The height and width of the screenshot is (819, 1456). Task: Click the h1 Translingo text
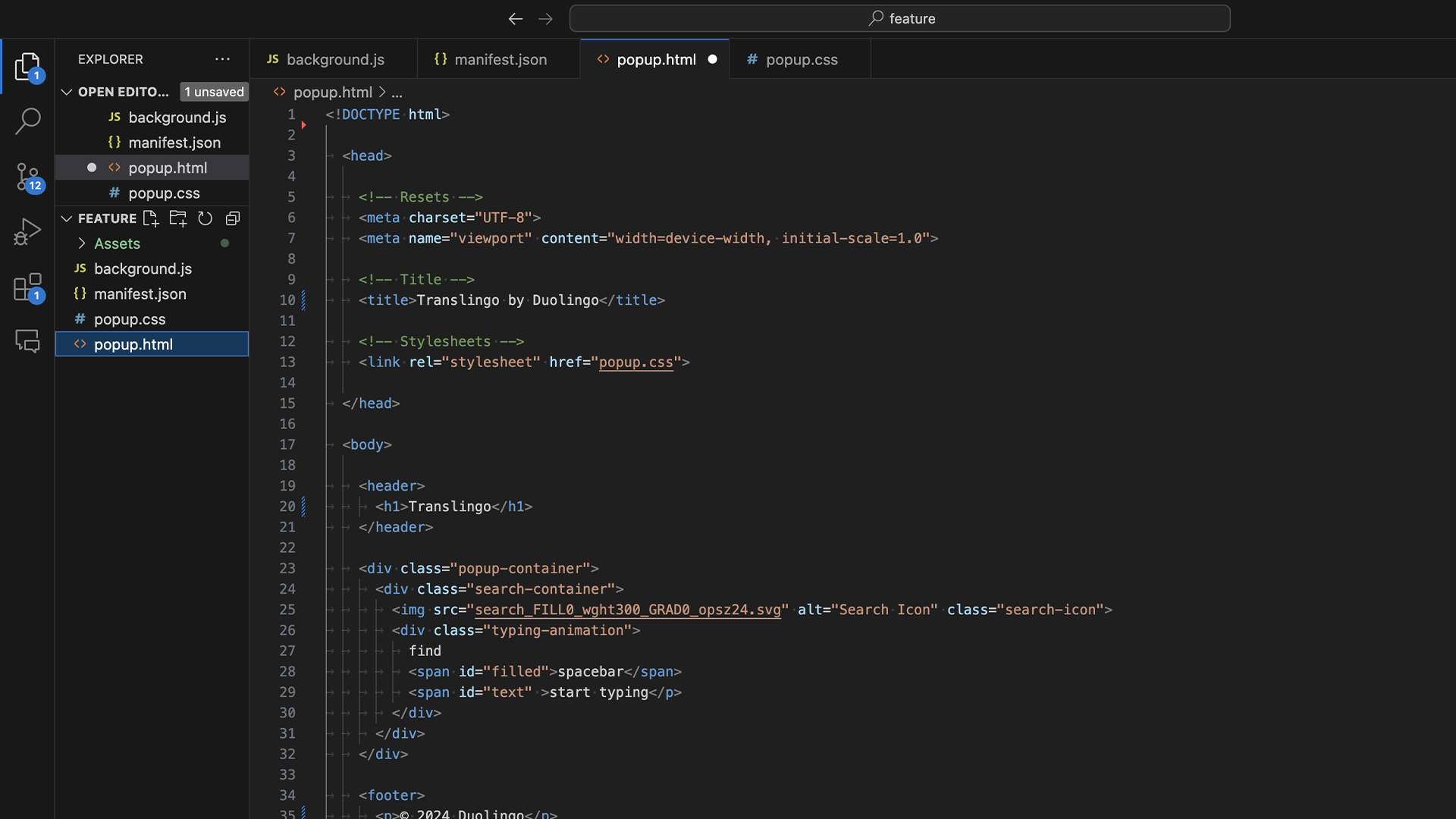(x=450, y=507)
